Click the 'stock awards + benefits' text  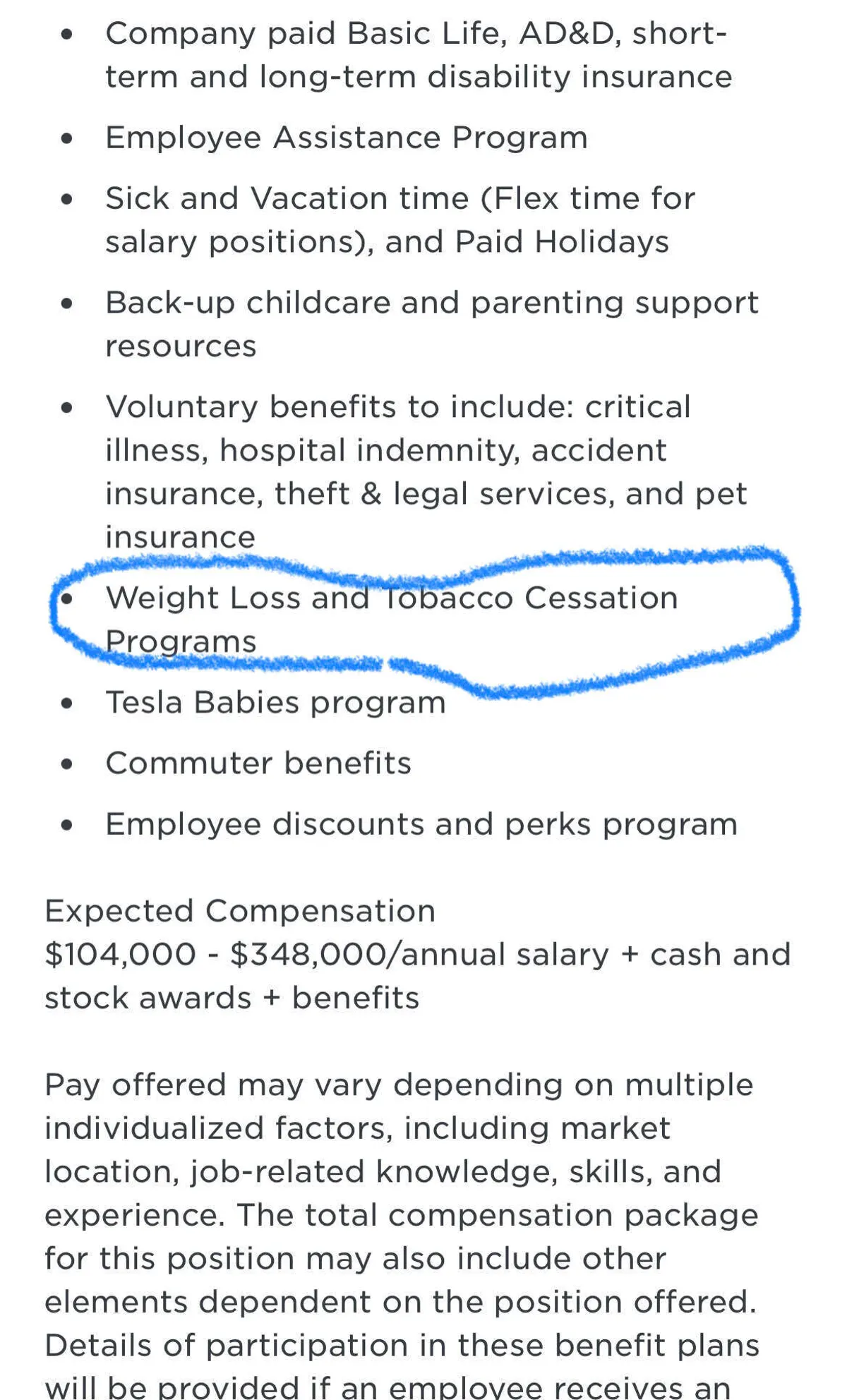point(232,998)
